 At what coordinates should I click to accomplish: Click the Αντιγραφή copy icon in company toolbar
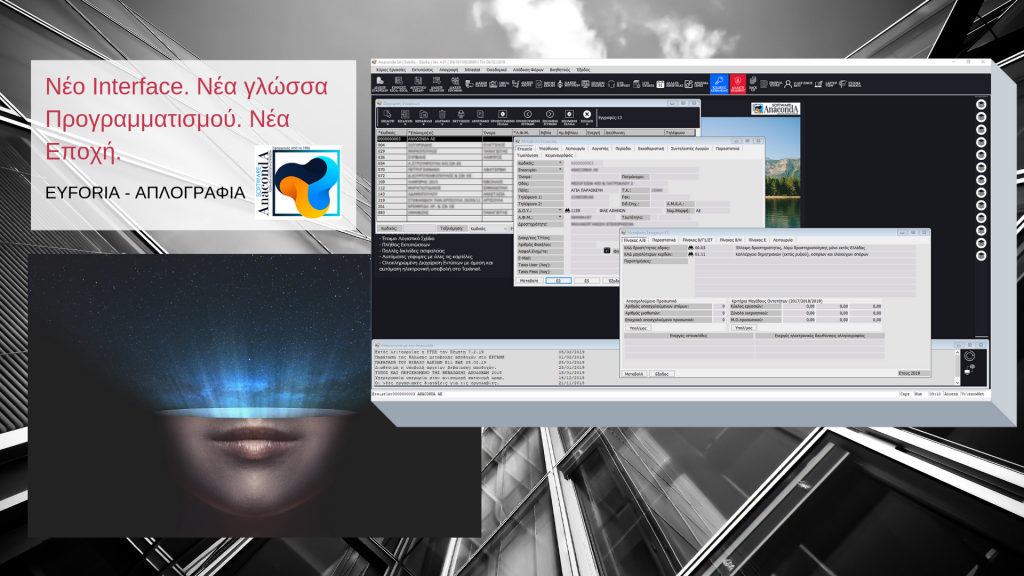pyautogui.click(x=480, y=116)
